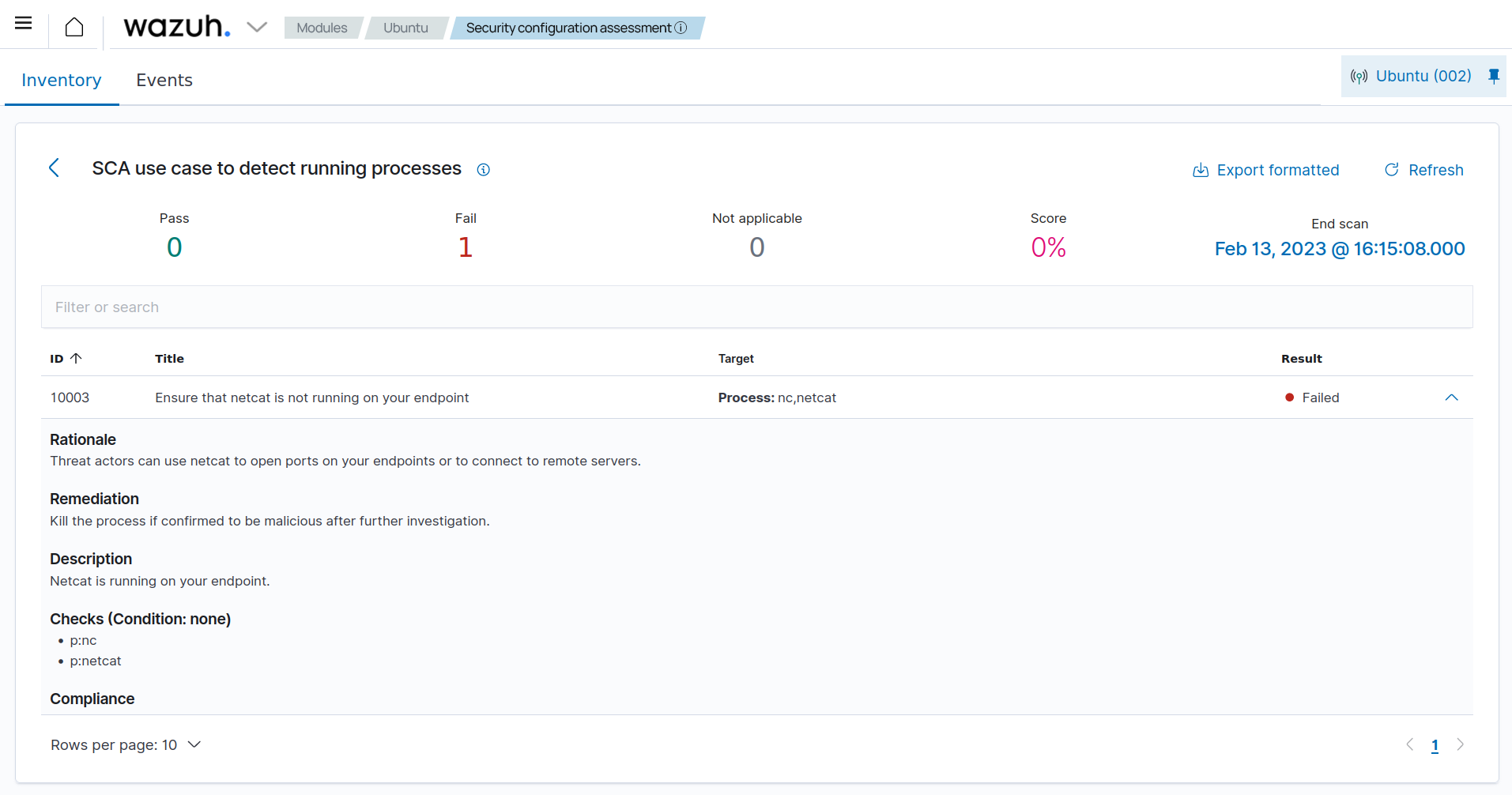Unpin the Ubuntu (002) agent
This screenshot has height=795, width=1512.
(1494, 76)
